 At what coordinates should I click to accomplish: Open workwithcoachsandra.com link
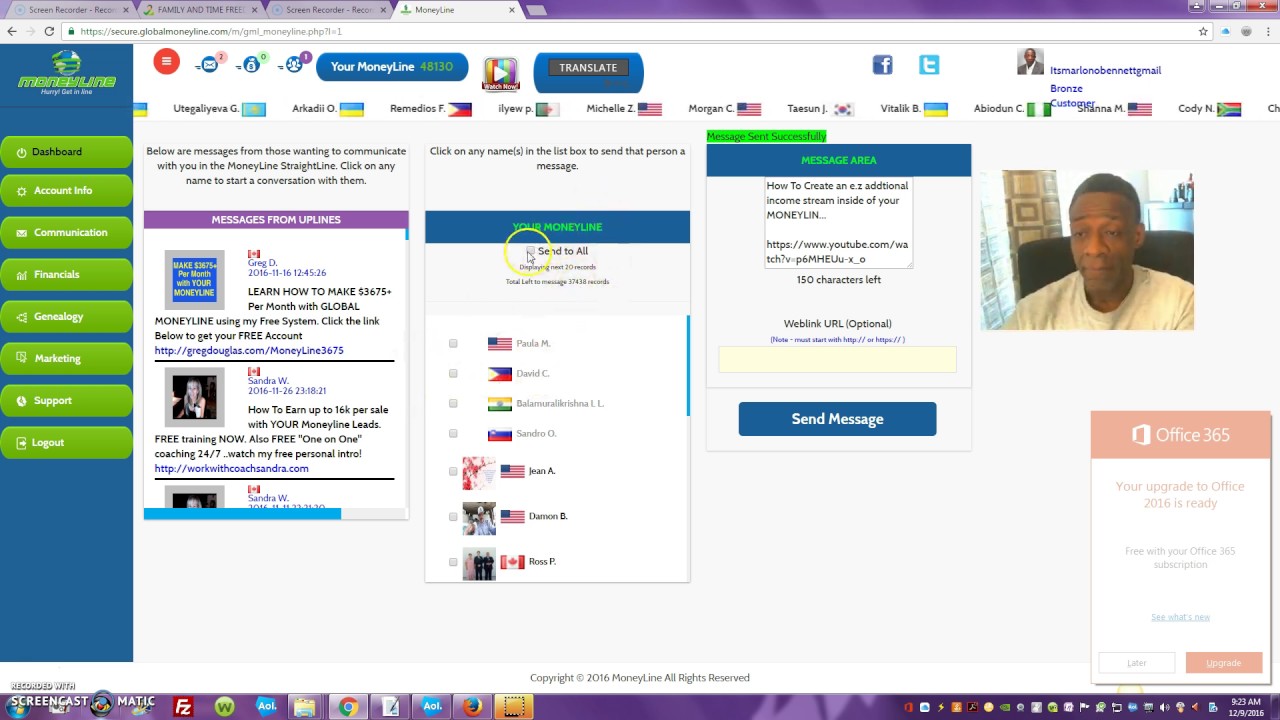(x=231, y=468)
